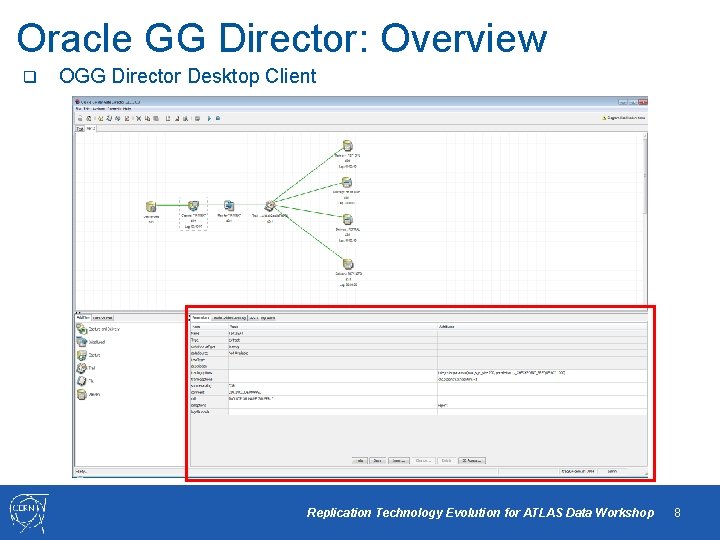Click the toolbar icon right of Play arrow

point(218,118)
